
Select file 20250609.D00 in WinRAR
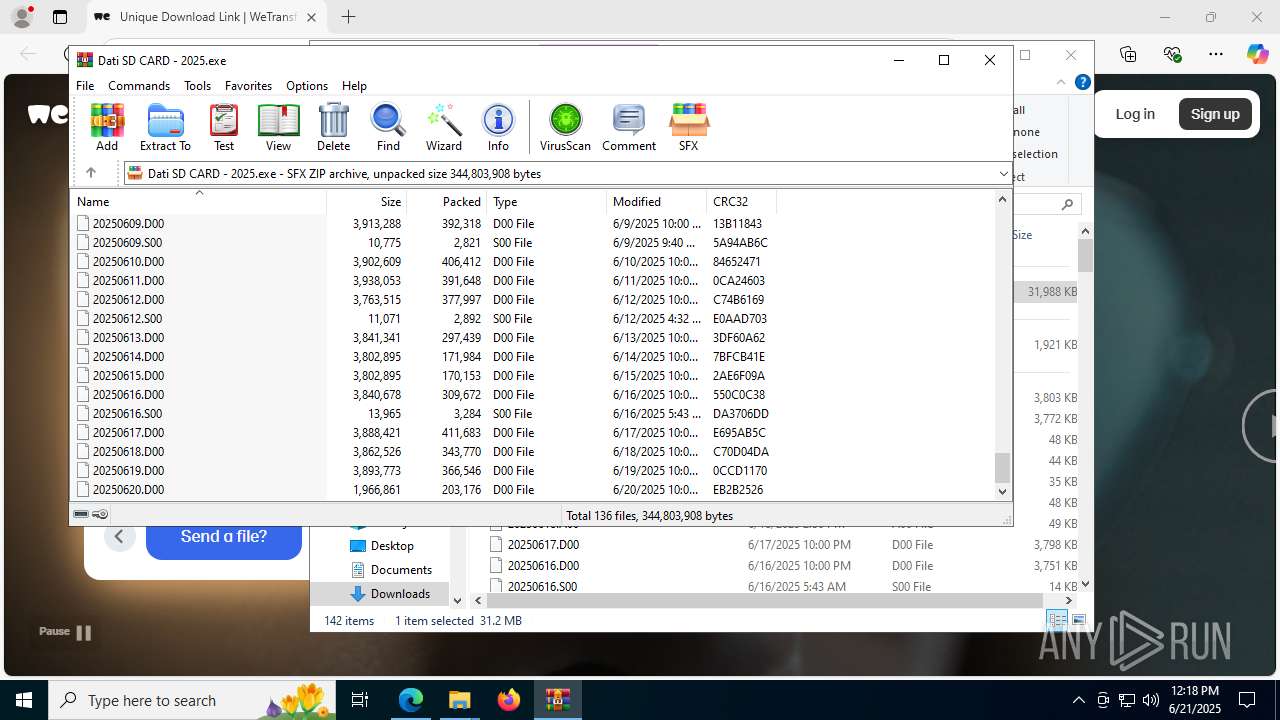(128, 224)
